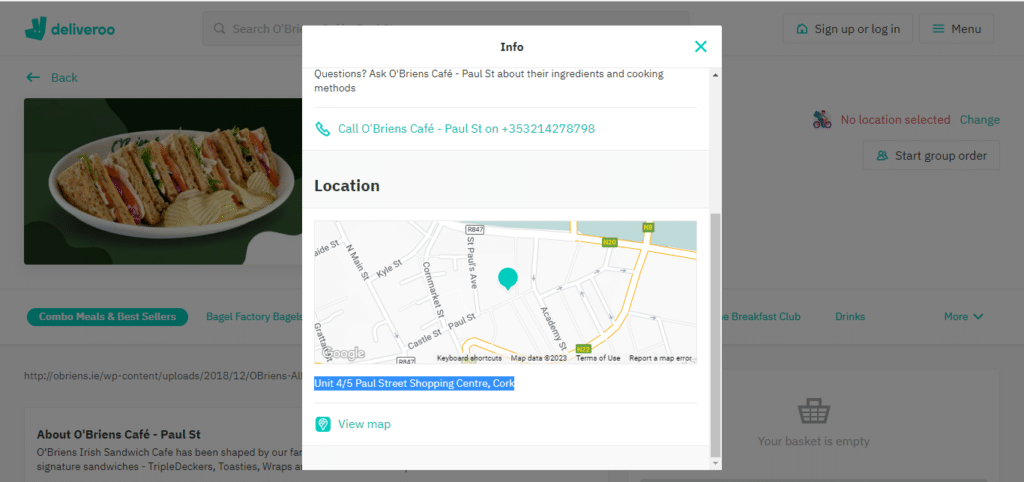
Task: Click the search magnifier icon
Action: coord(220,29)
